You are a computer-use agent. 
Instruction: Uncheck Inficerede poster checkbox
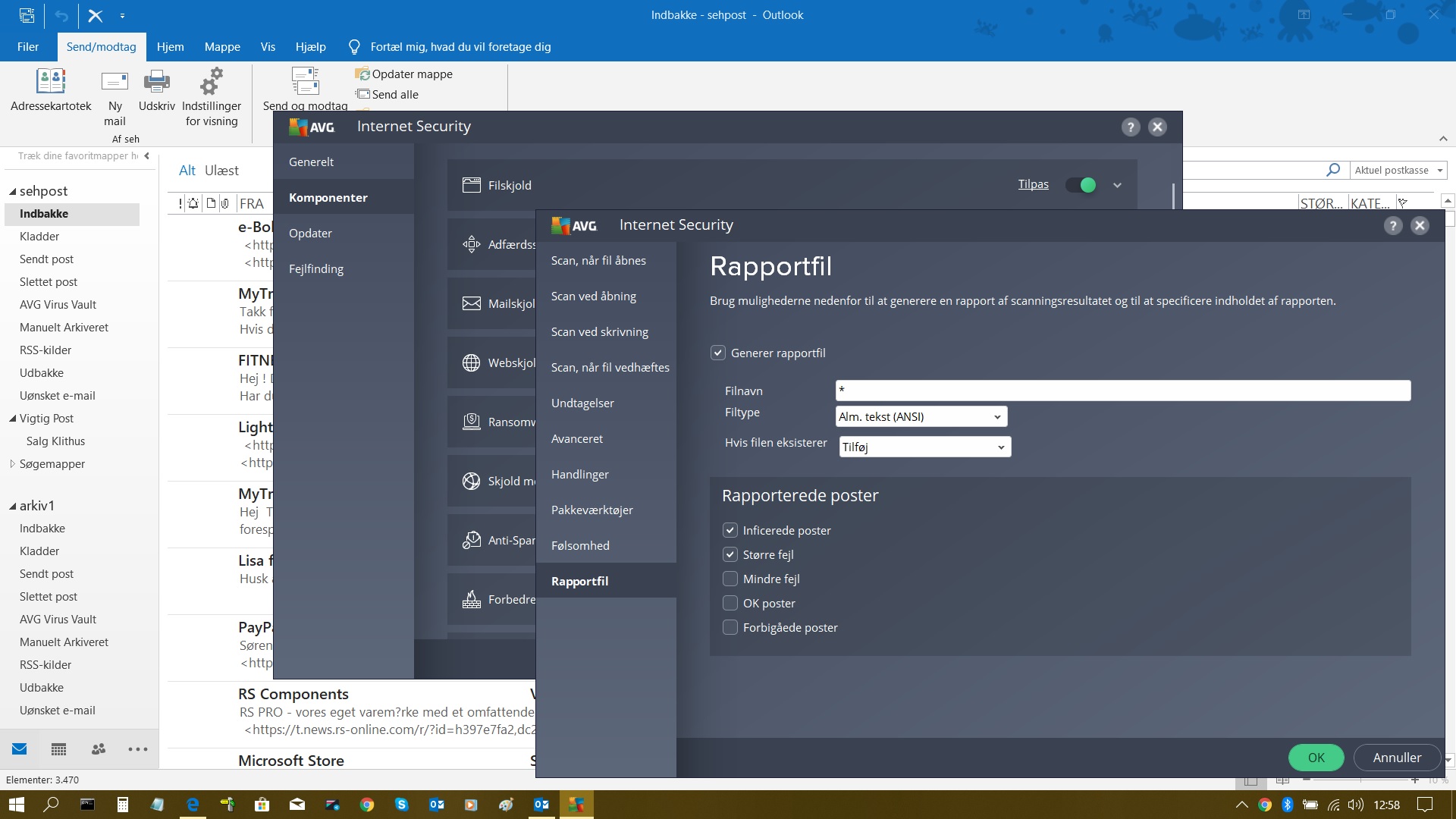tap(730, 530)
